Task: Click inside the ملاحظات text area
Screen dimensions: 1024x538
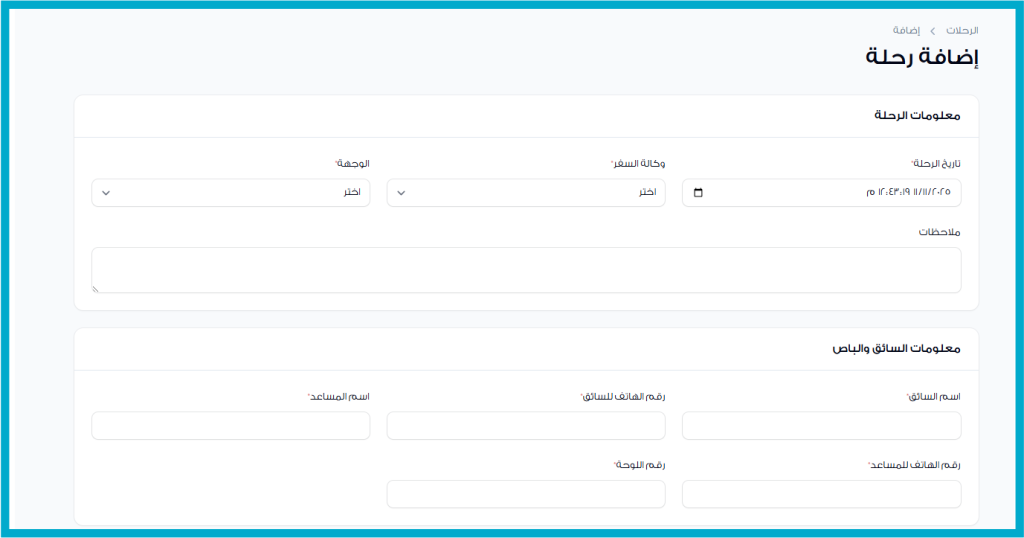Action: [x=526, y=270]
